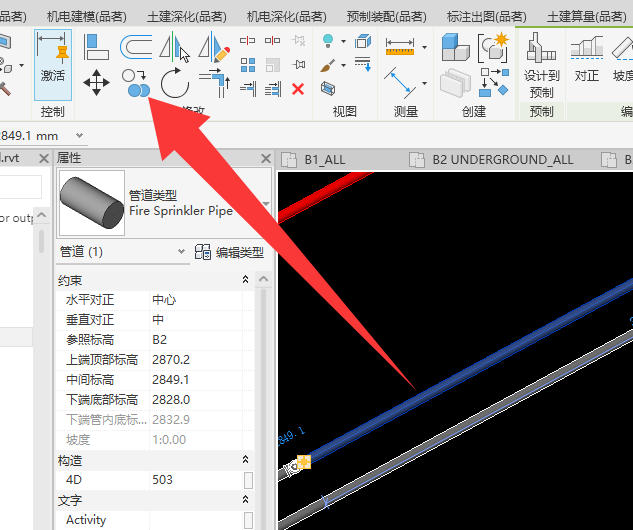This screenshot has height=530, width=633.
Task: Open the pipe type selector dropdown
Action: click(266, 203)
